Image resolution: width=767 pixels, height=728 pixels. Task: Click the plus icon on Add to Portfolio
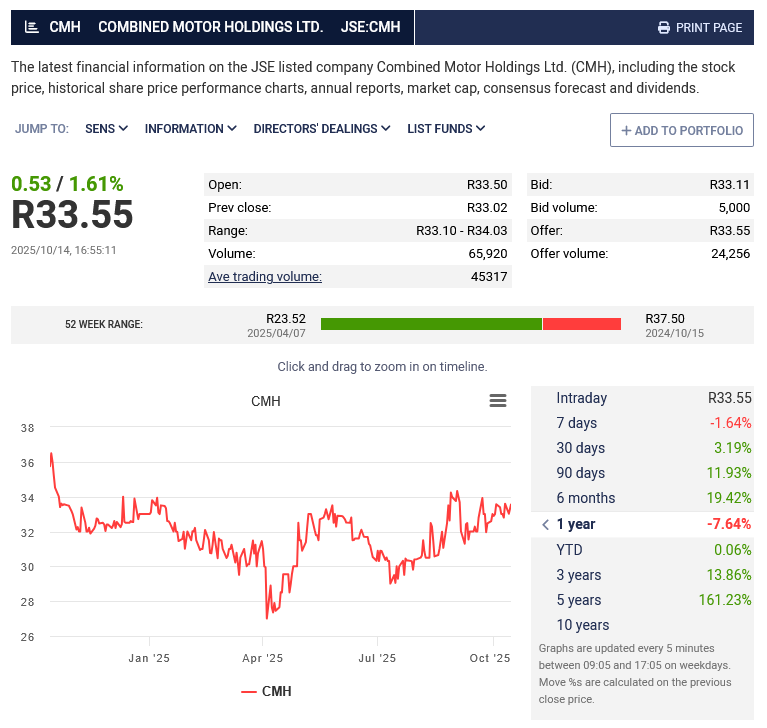tap(626, 131)
